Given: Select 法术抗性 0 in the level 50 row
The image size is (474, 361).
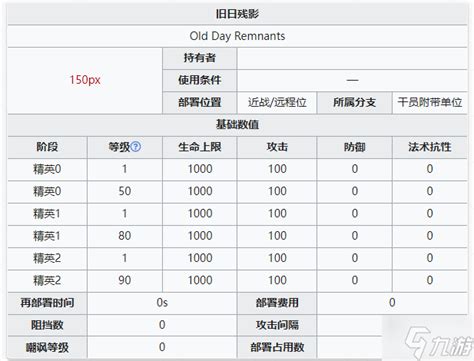Looking at the screenshot, I should tap(430, 191).
